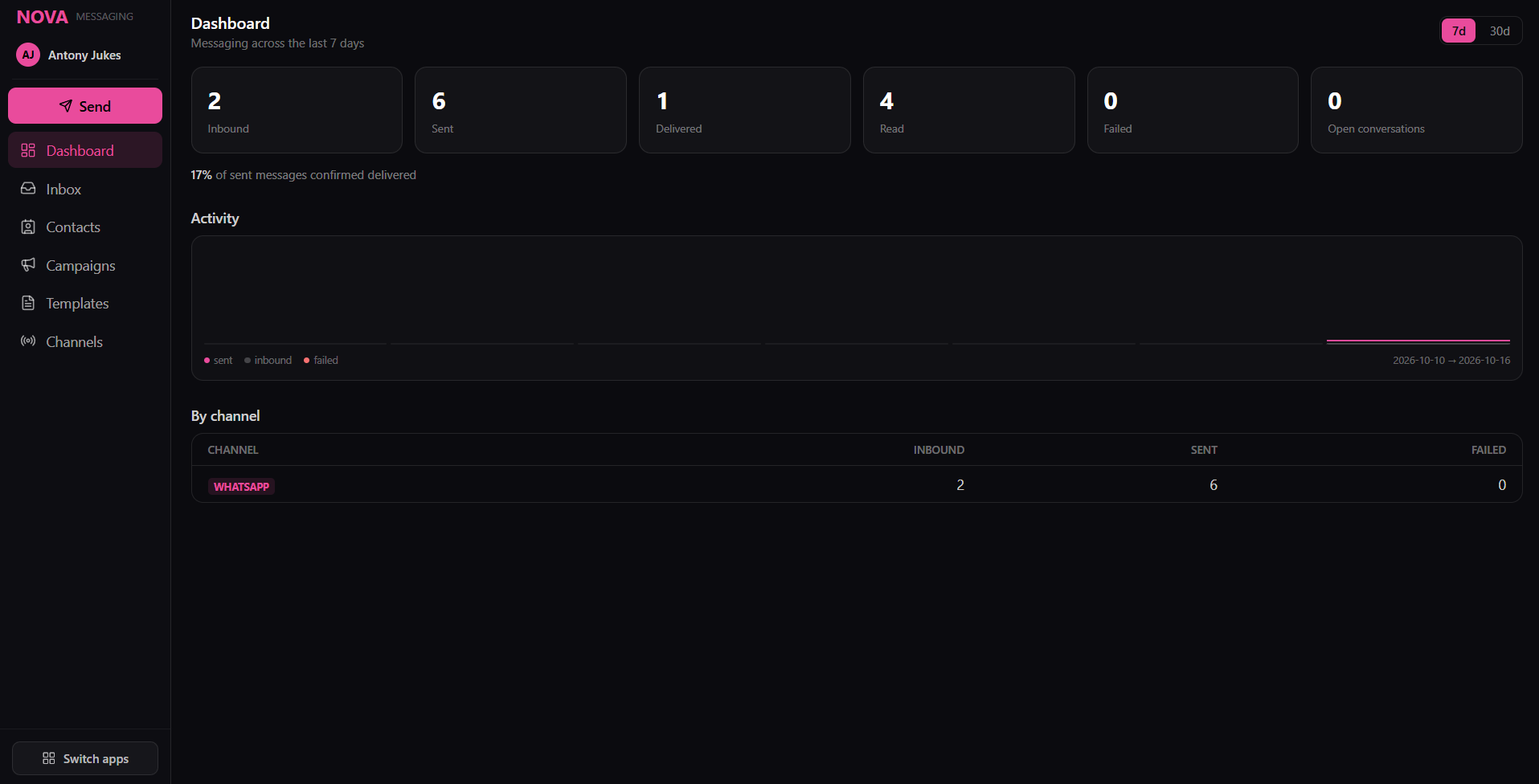This screenshot has height=784, width=1539.
Task: Click the Contacts address book icon
Action: (28, 227)
